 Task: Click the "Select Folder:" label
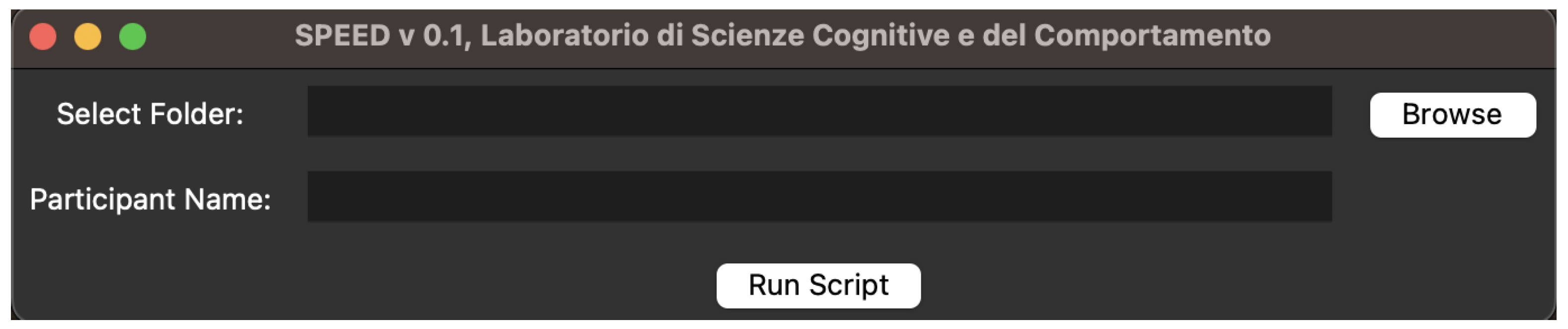pos(150,114)
